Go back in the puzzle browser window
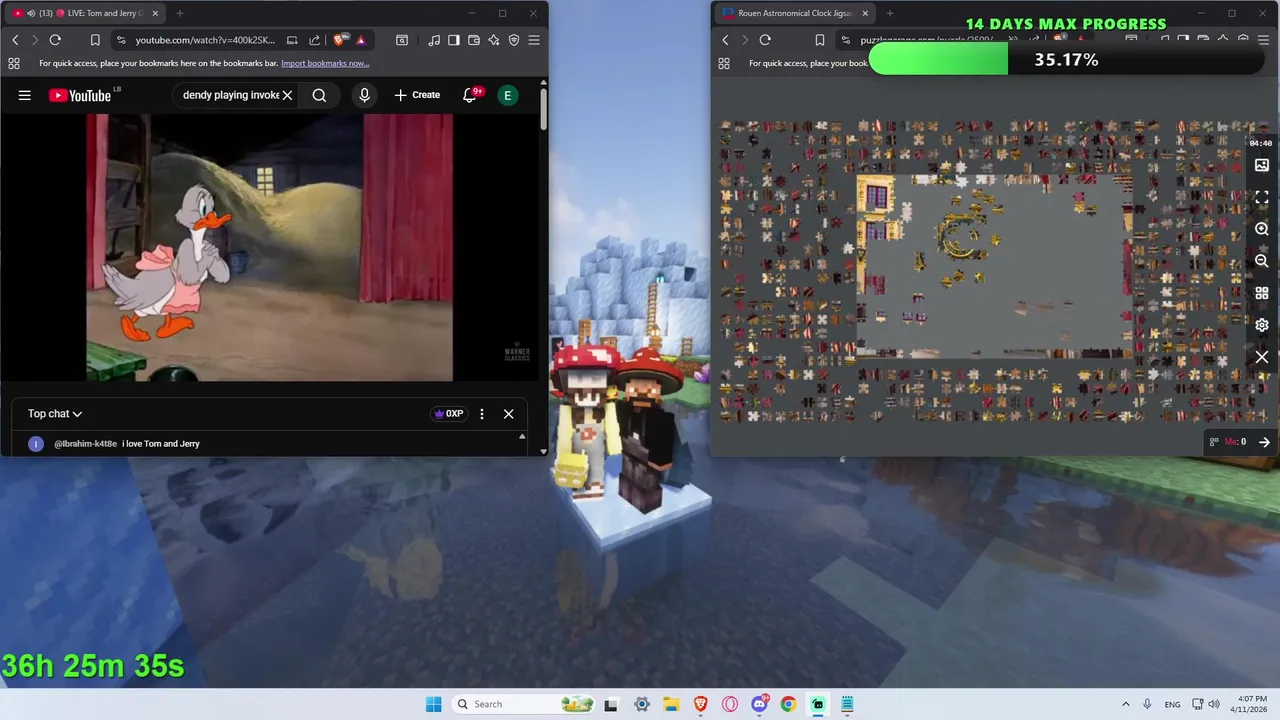Viewport: 1280px width, 720px height. [x=725, y=40]
